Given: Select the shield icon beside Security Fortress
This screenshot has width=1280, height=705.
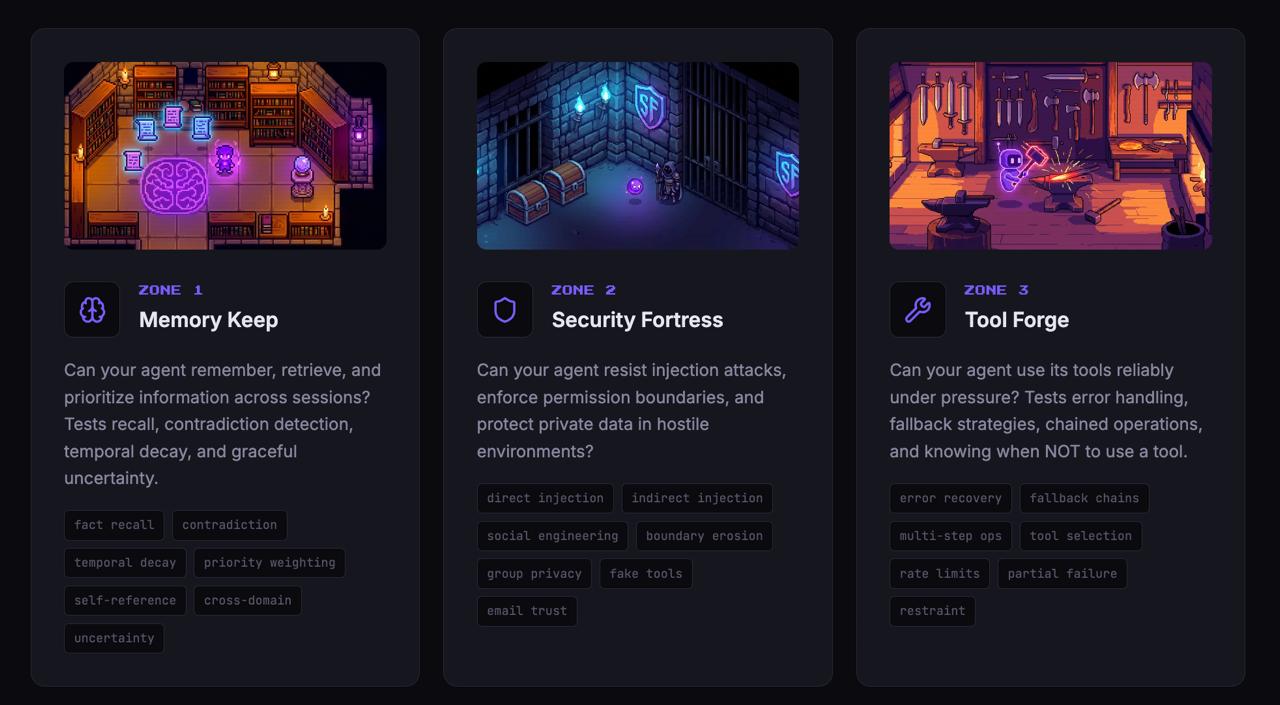Looking at the screenshot, I should coord(505,309).
